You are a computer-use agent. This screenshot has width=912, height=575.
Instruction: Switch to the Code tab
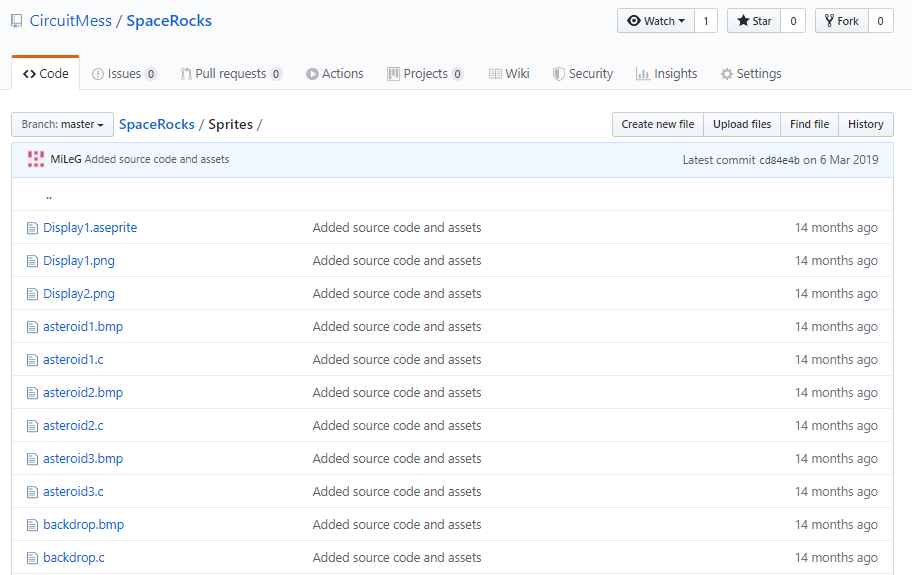click(x=45, y=74)
